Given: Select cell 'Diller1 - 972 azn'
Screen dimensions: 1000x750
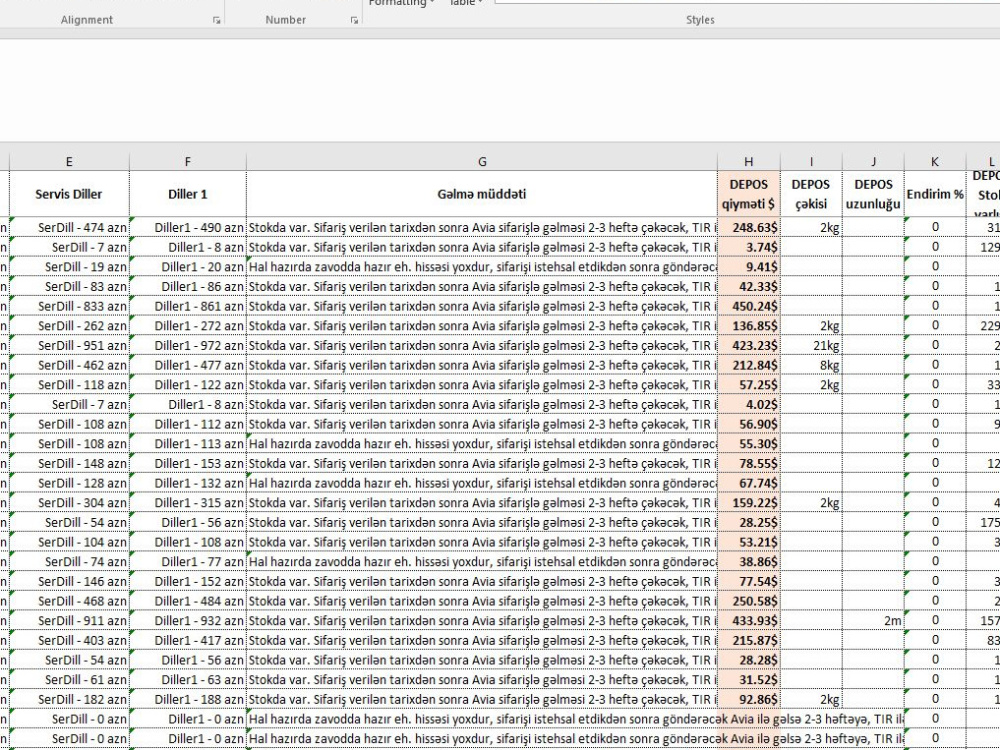Looking at the screenshot, I should (188, 345).
